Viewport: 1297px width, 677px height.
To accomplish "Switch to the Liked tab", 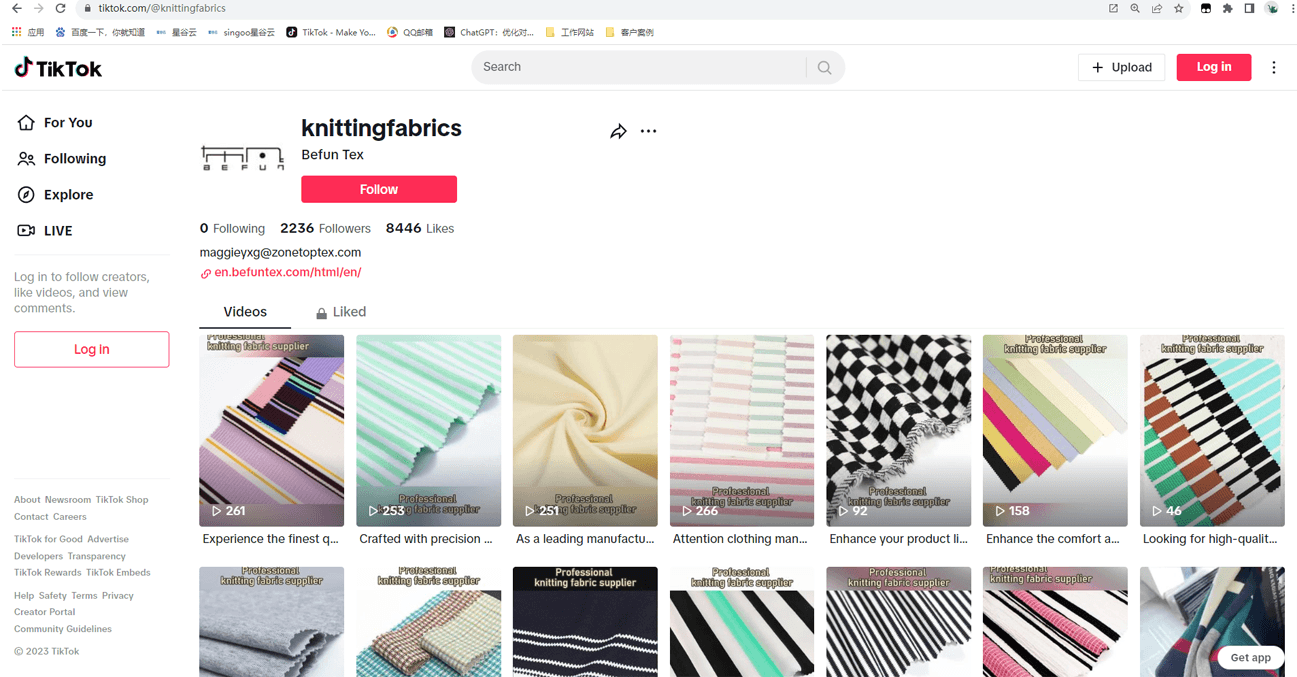I will pyautogui.click(x=341, y=312).
